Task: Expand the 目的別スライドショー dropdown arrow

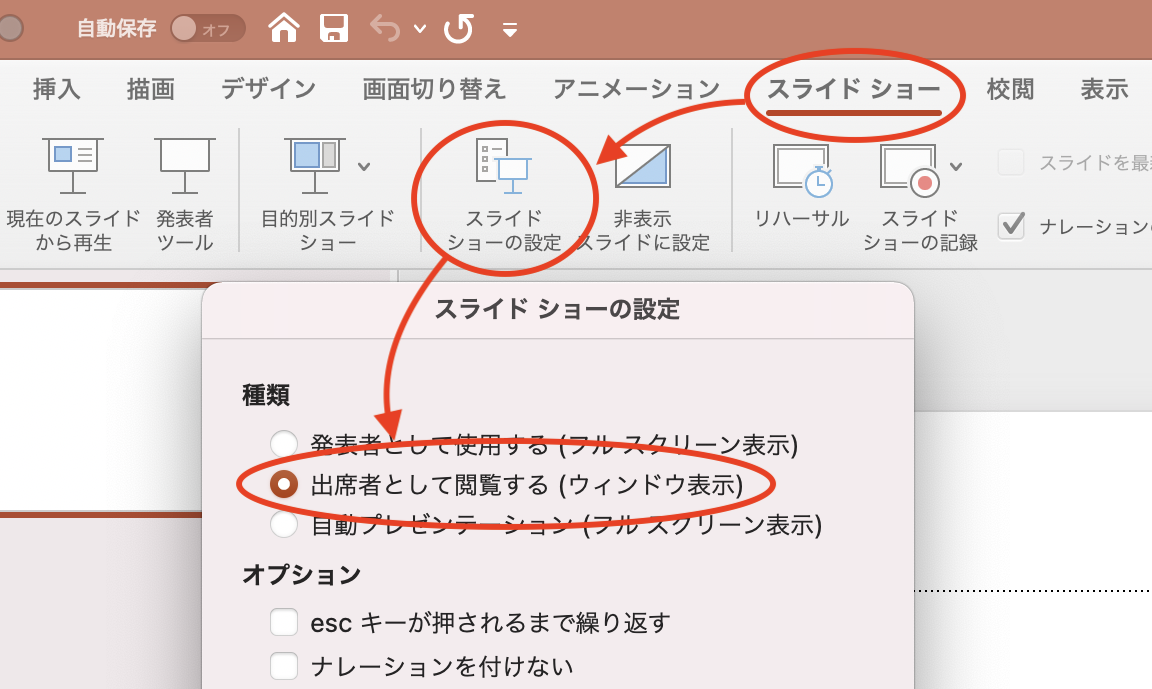Action: point(364,167)
